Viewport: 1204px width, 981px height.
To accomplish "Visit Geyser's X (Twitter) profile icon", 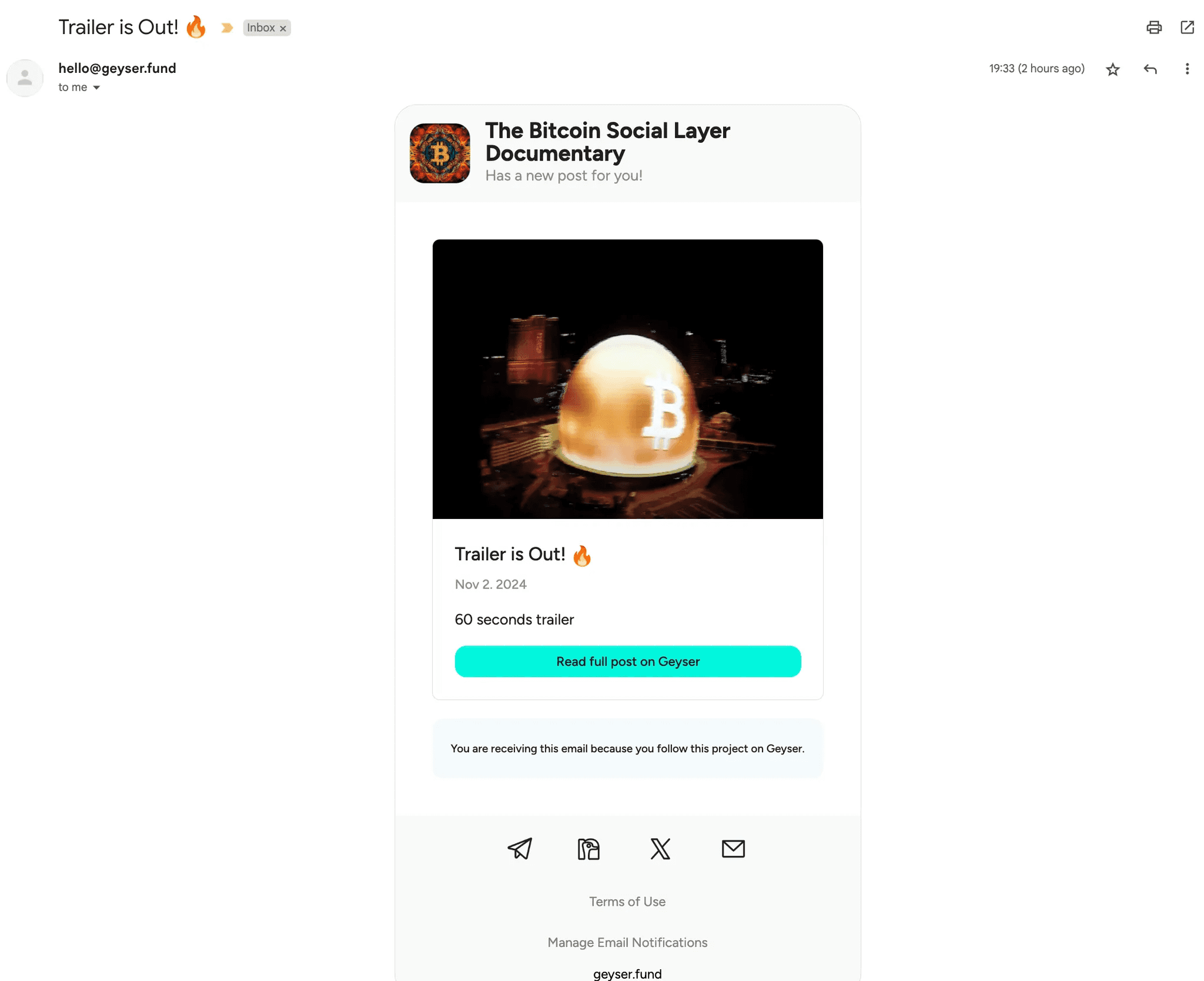I will 660,848.
